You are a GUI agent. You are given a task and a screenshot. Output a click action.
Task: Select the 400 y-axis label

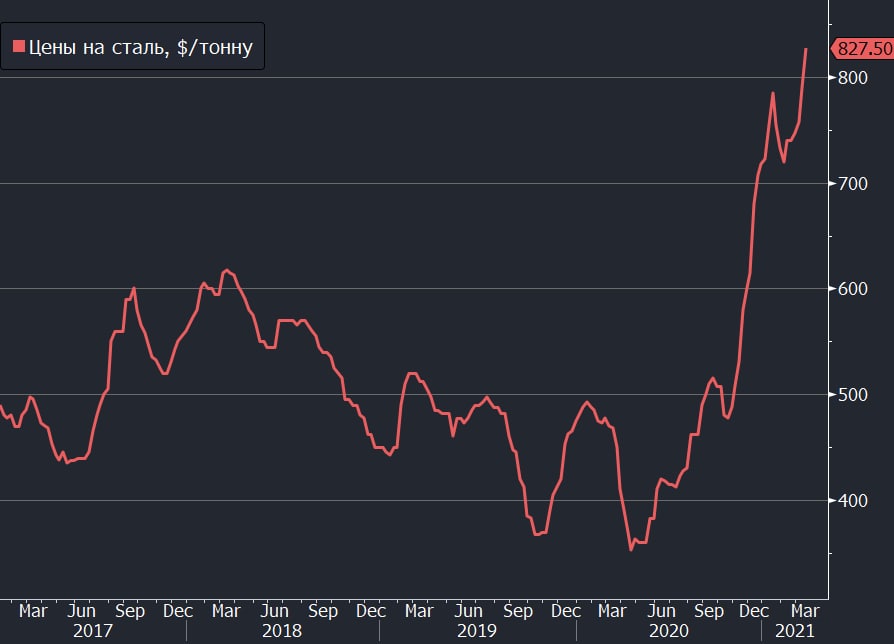853,500
